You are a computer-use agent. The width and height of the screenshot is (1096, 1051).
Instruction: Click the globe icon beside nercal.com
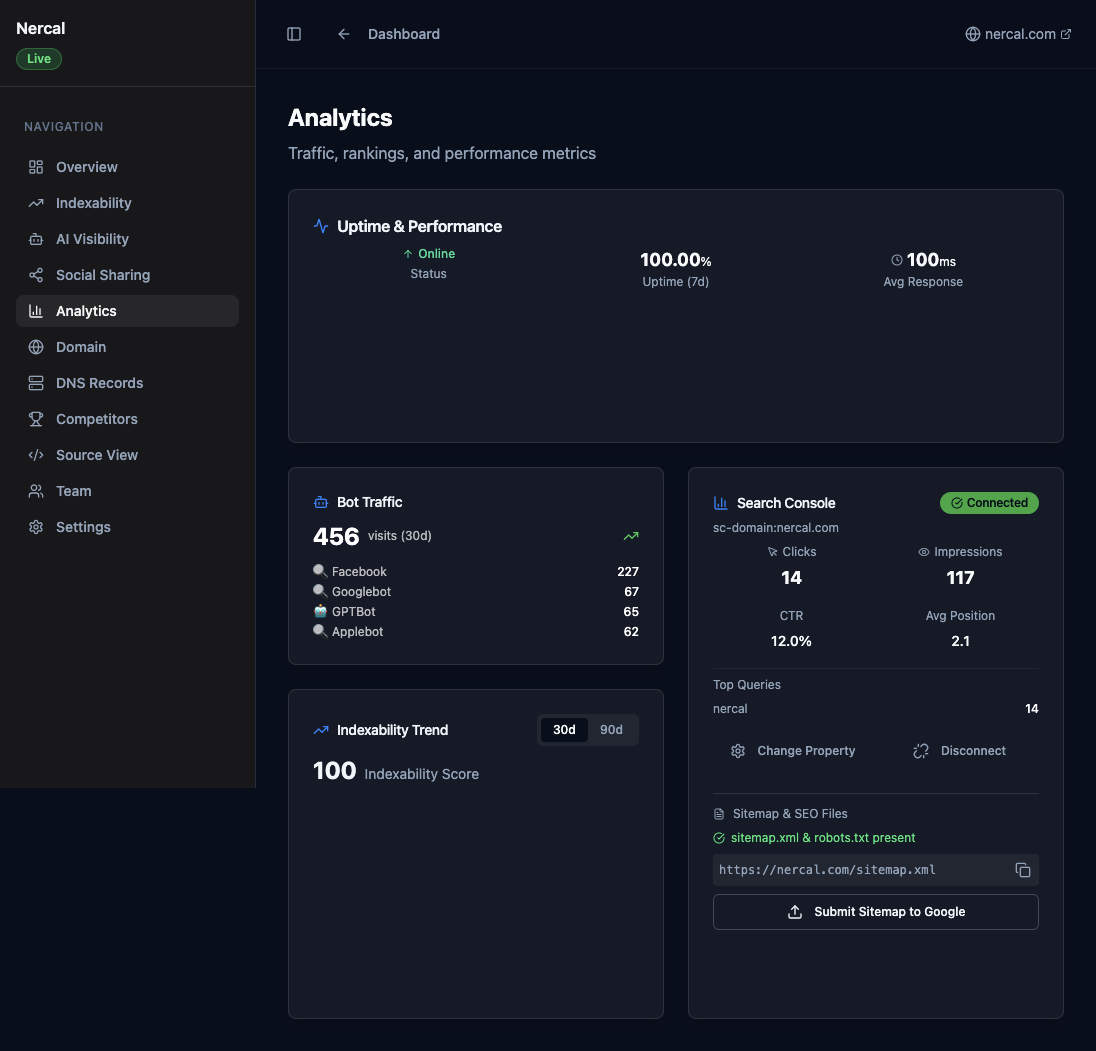972,34
